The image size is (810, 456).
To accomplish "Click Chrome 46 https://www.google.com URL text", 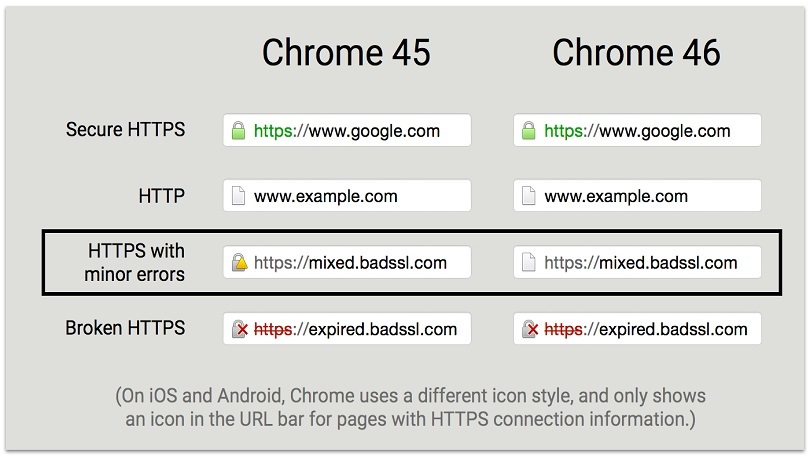I will pyautogui.click(x=637, y=131).
